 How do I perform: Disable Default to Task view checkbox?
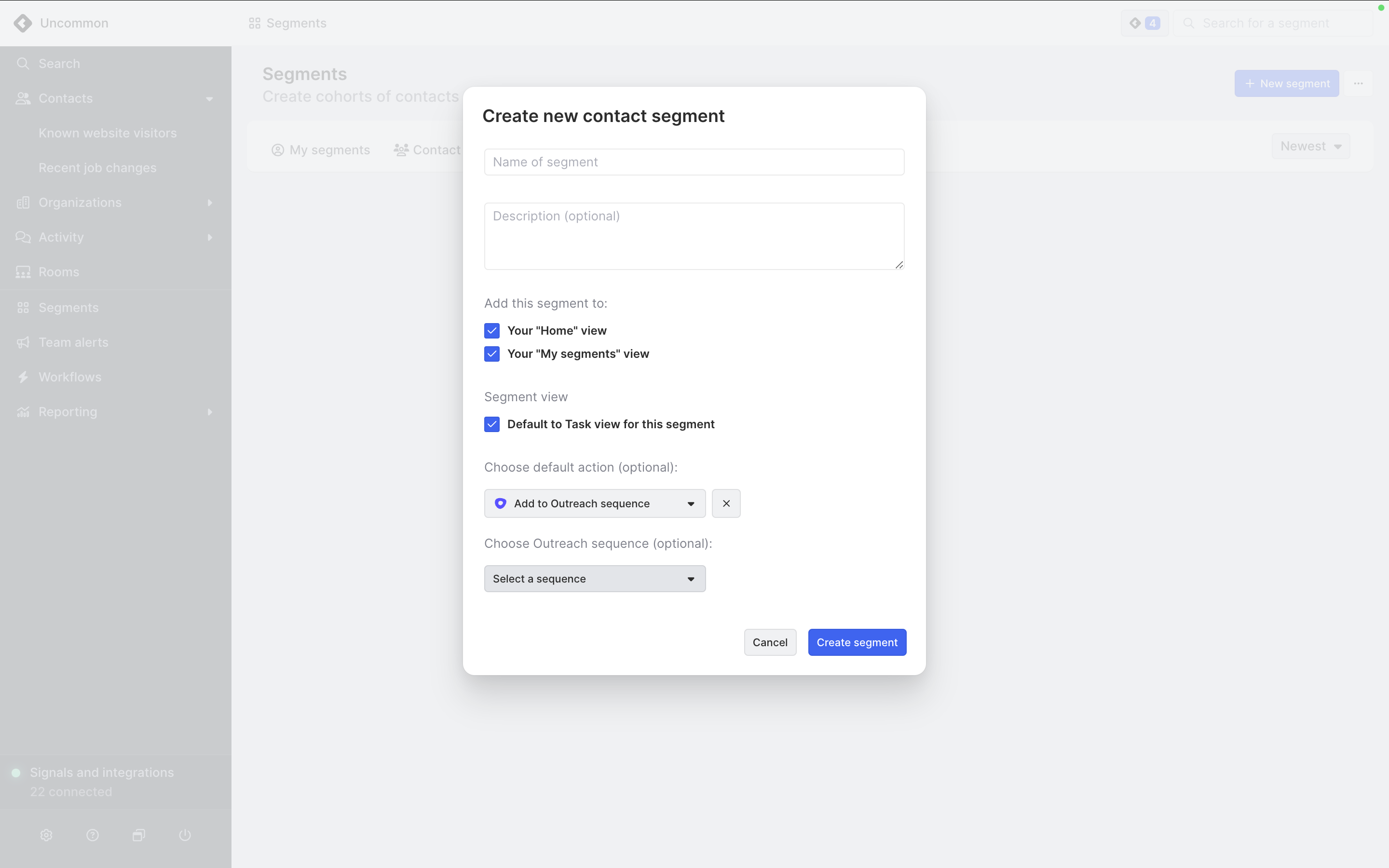pyautogui.click(x=492, y=424)
